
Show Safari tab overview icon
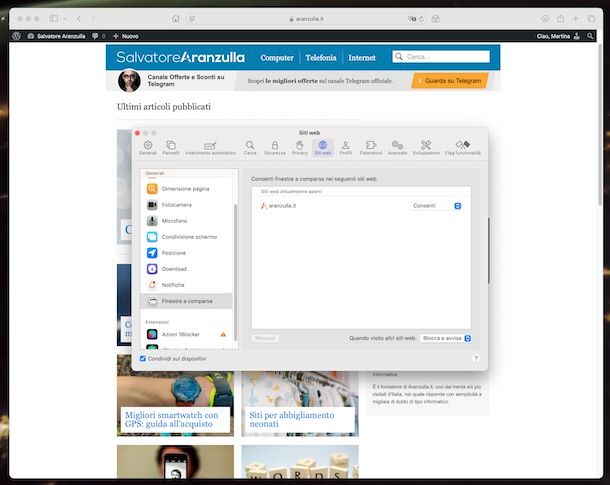[x=591, y=18]
